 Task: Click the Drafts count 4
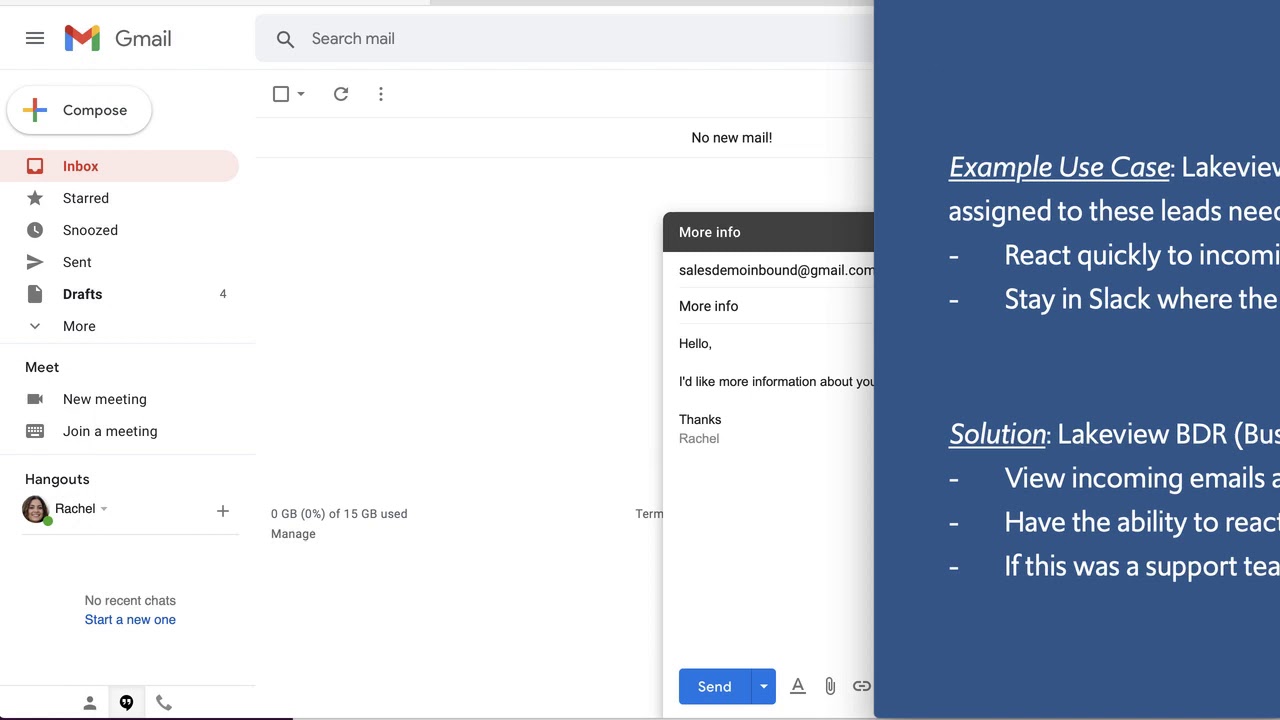pos(223,294)
